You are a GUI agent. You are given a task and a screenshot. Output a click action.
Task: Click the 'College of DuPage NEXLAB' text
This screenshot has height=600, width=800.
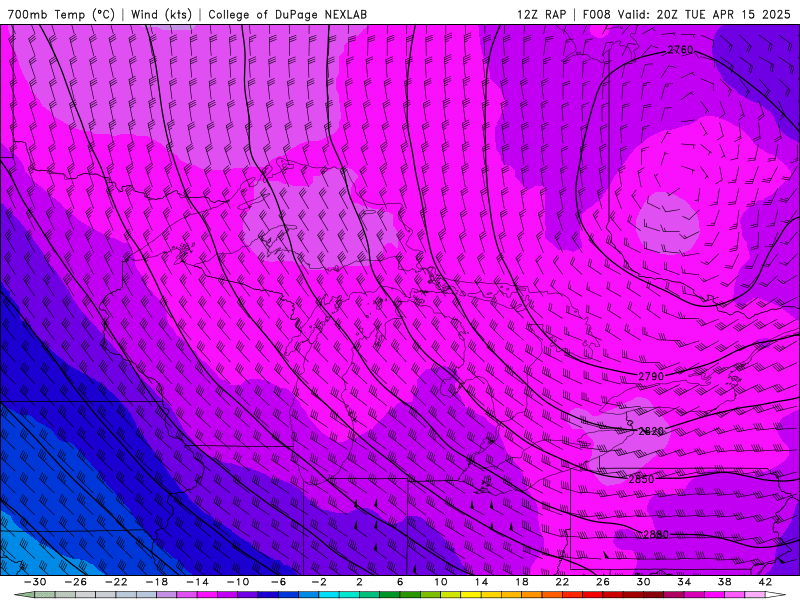287,15
